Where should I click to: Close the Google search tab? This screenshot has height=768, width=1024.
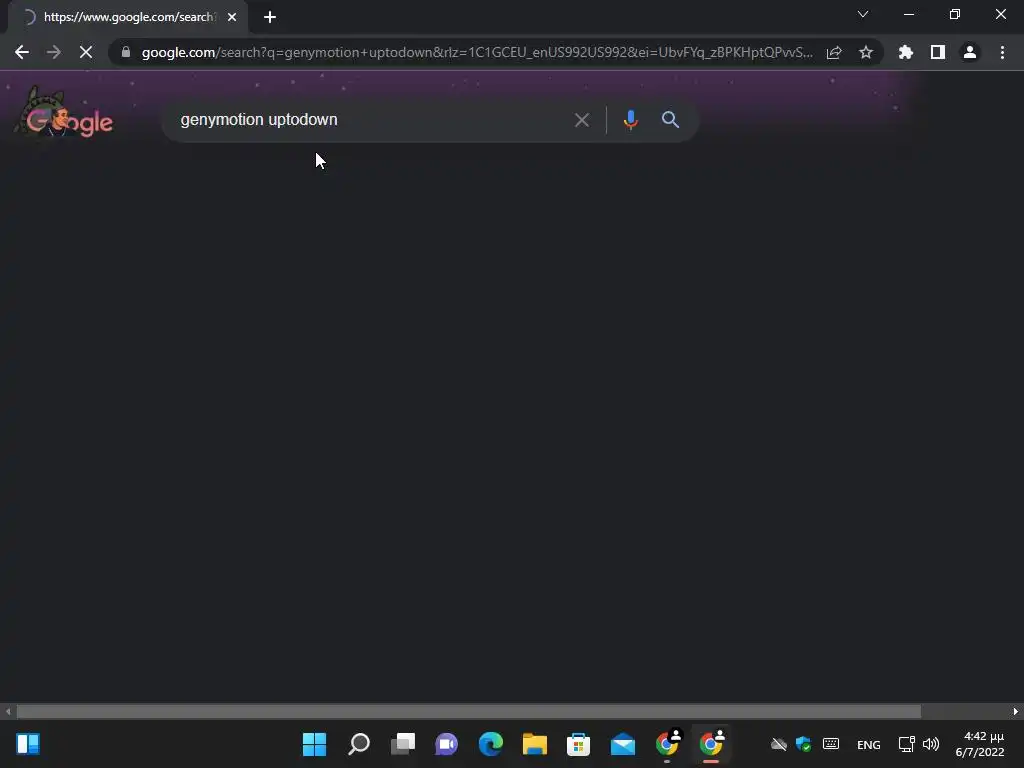[x=232, y=17]
